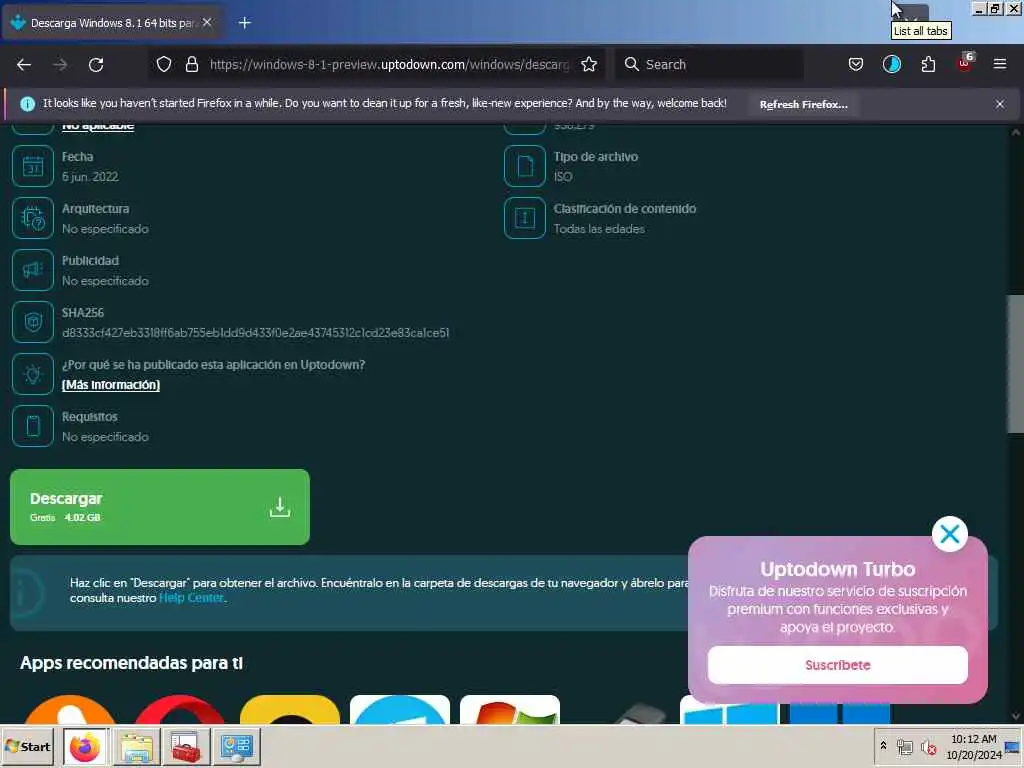Click the Fecha calendar icon

pos(33,167)
